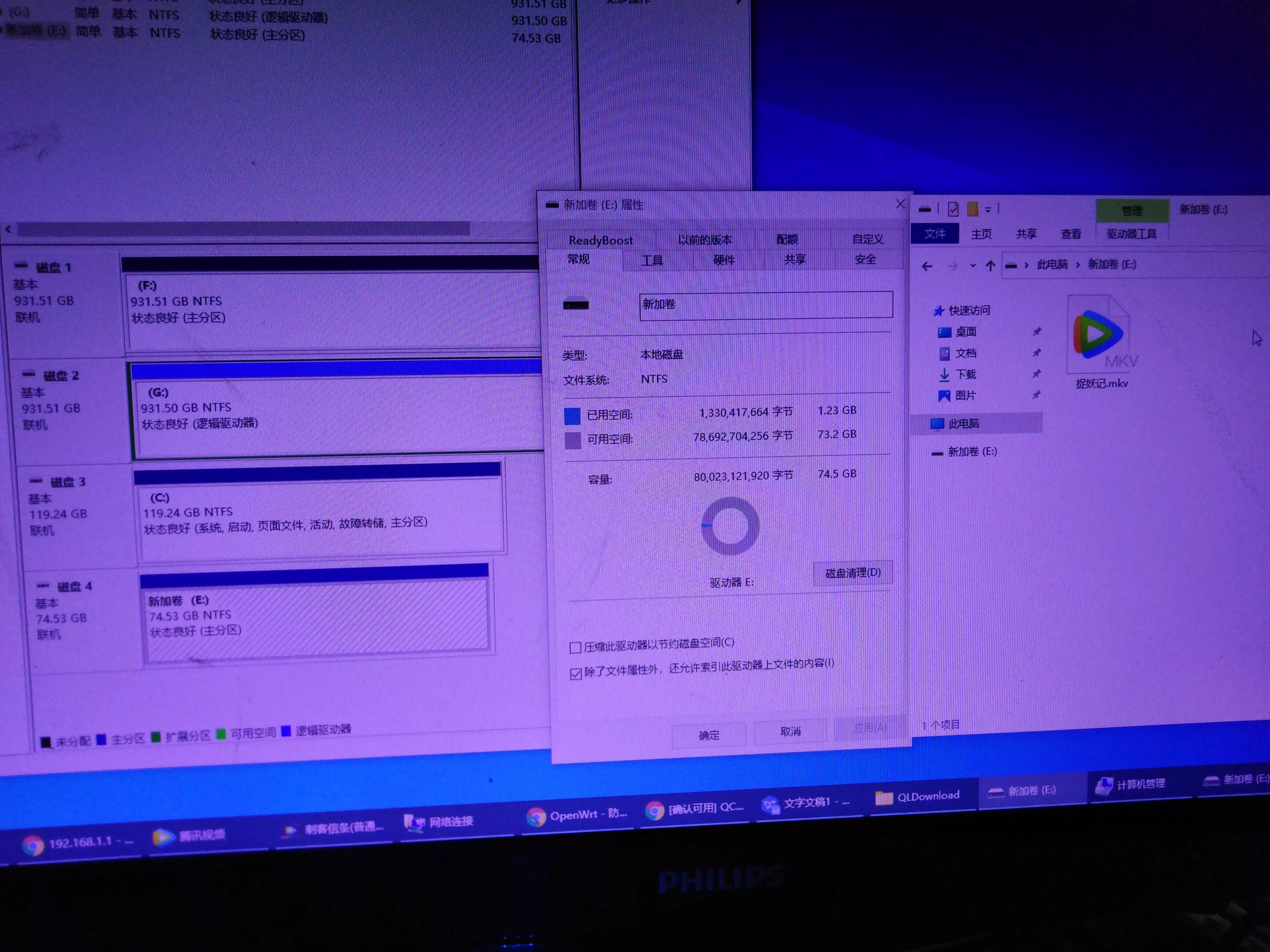Enable 压缩此驱动器 compress drive checkbox

point(575,648)
